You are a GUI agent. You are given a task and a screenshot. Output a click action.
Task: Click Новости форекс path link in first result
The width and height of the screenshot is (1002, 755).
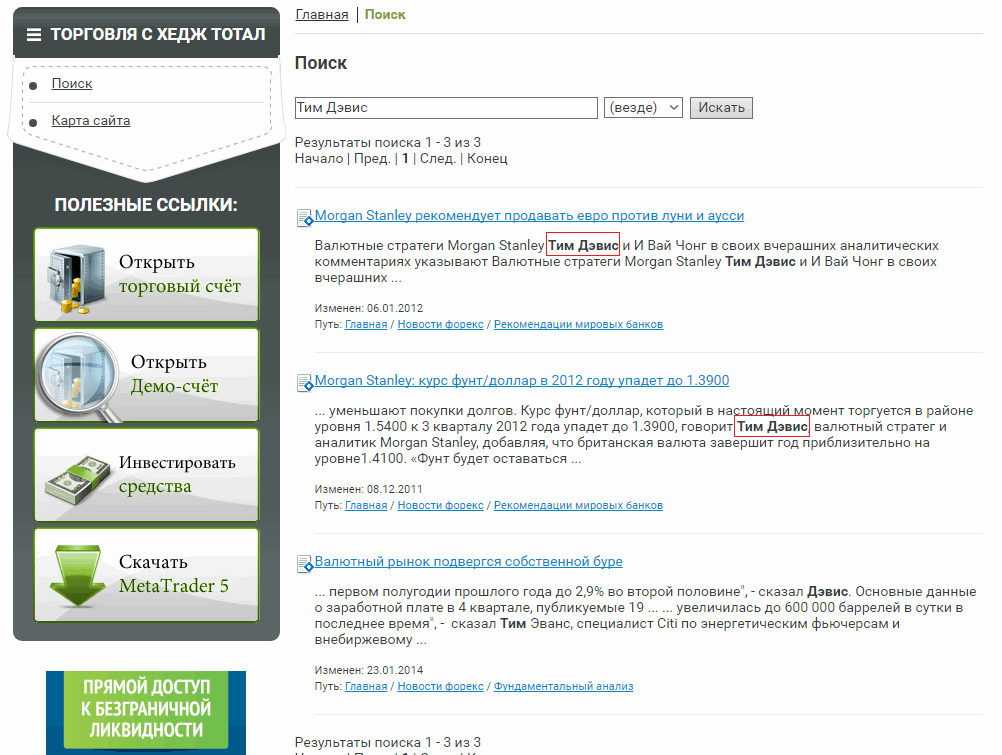440,324
